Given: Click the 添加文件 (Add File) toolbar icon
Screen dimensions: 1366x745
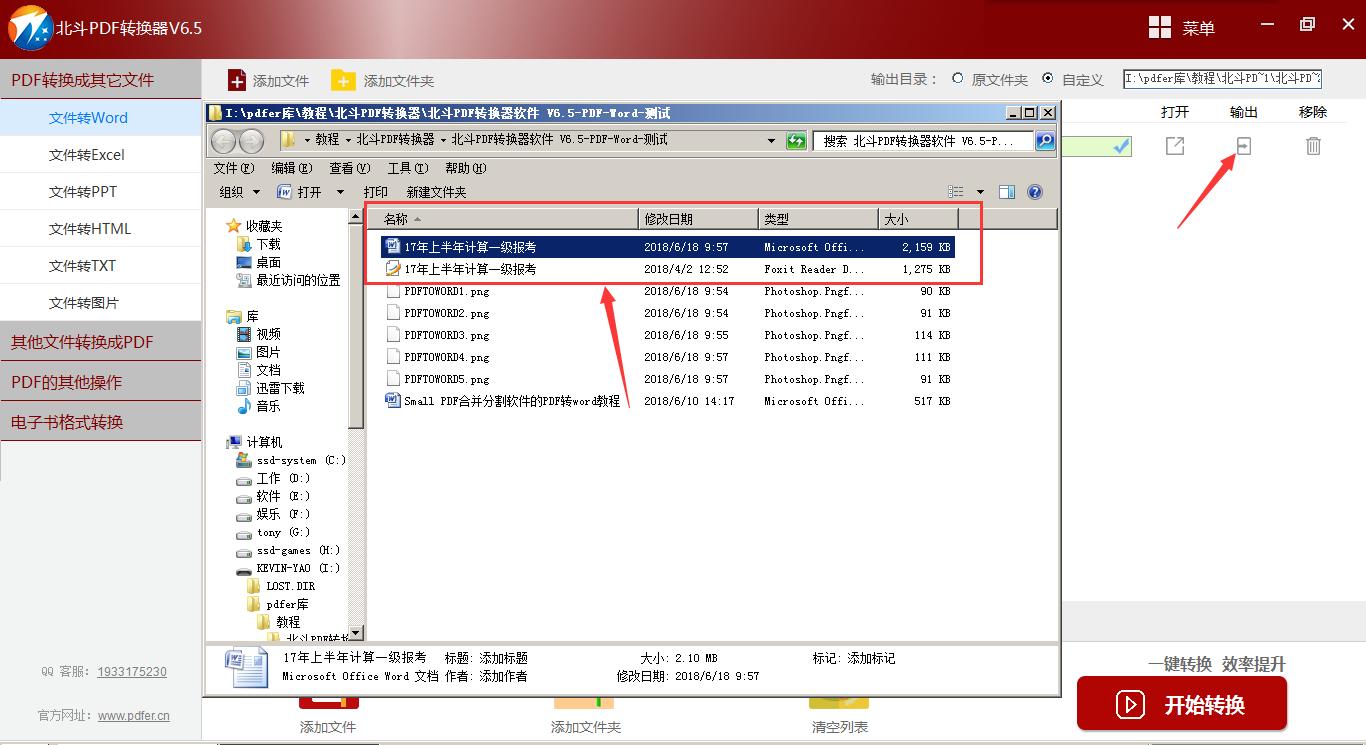Looking at the screenshot, I should coord(239,79).
